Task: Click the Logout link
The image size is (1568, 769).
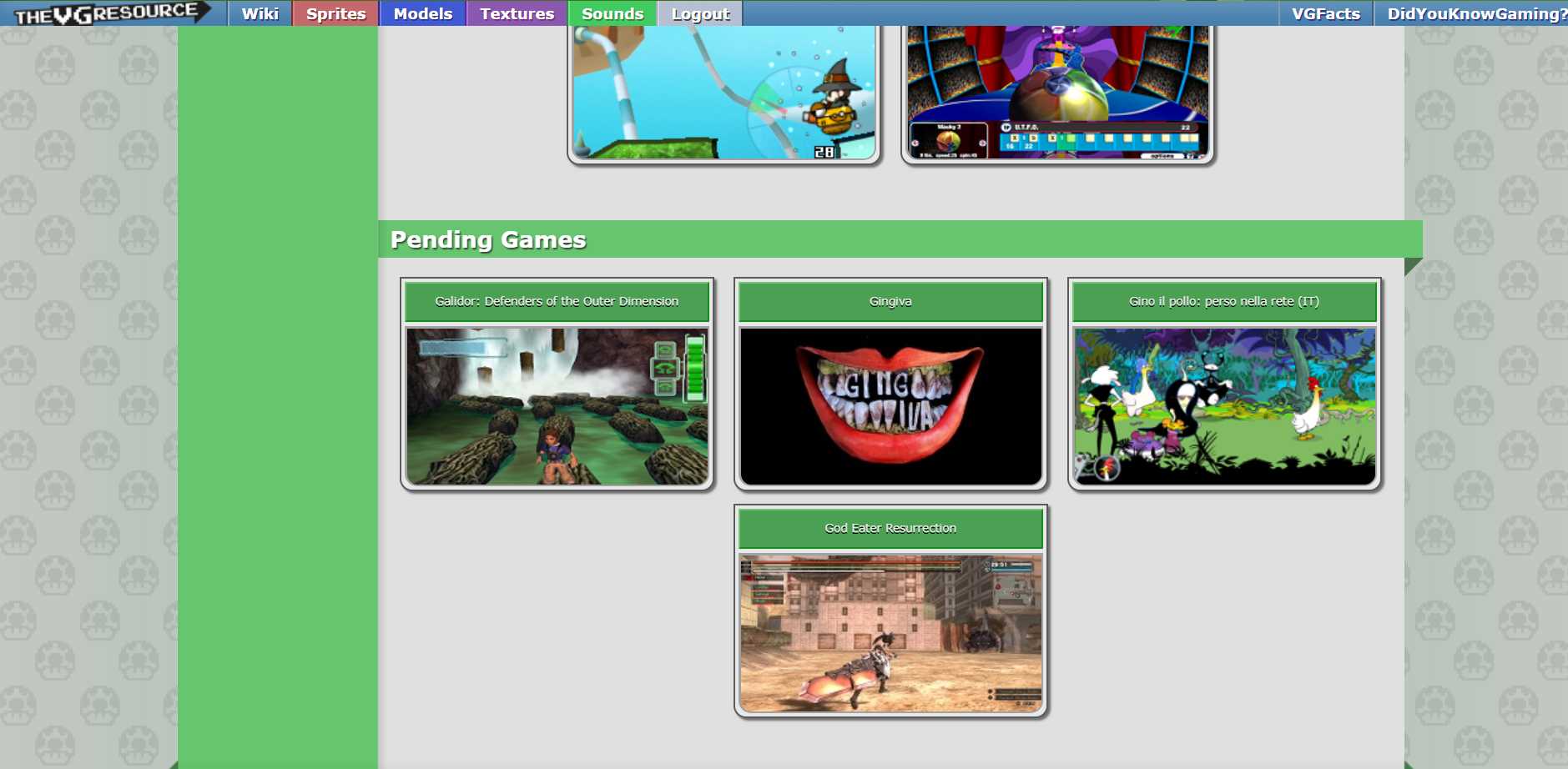Action: pos(700,13)
